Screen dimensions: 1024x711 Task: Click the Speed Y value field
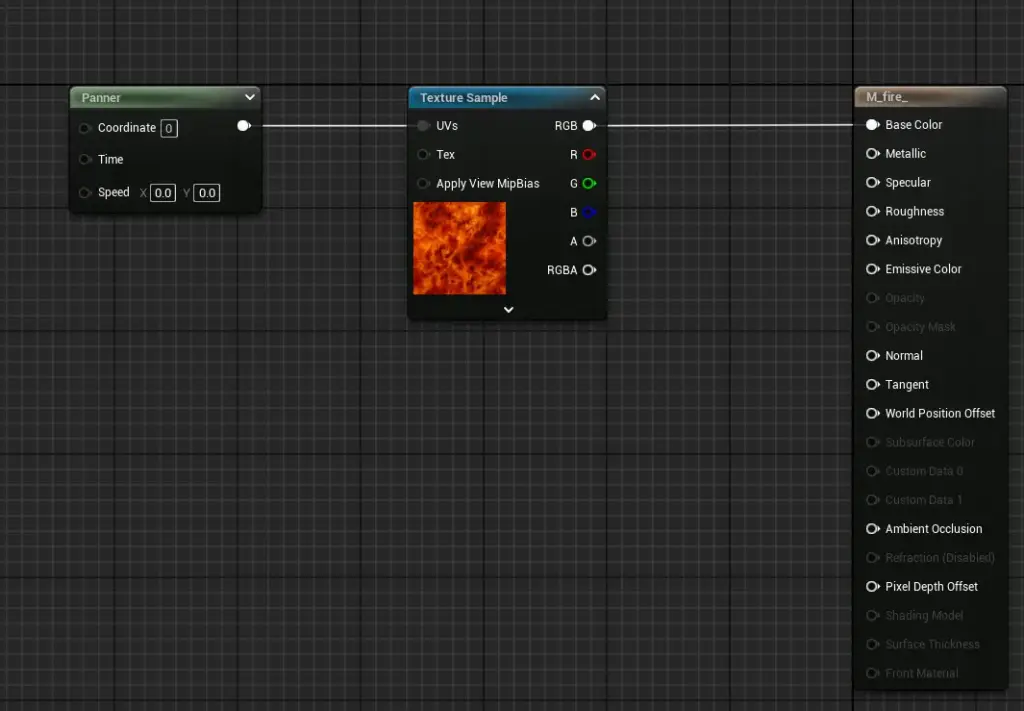[206, 193]
